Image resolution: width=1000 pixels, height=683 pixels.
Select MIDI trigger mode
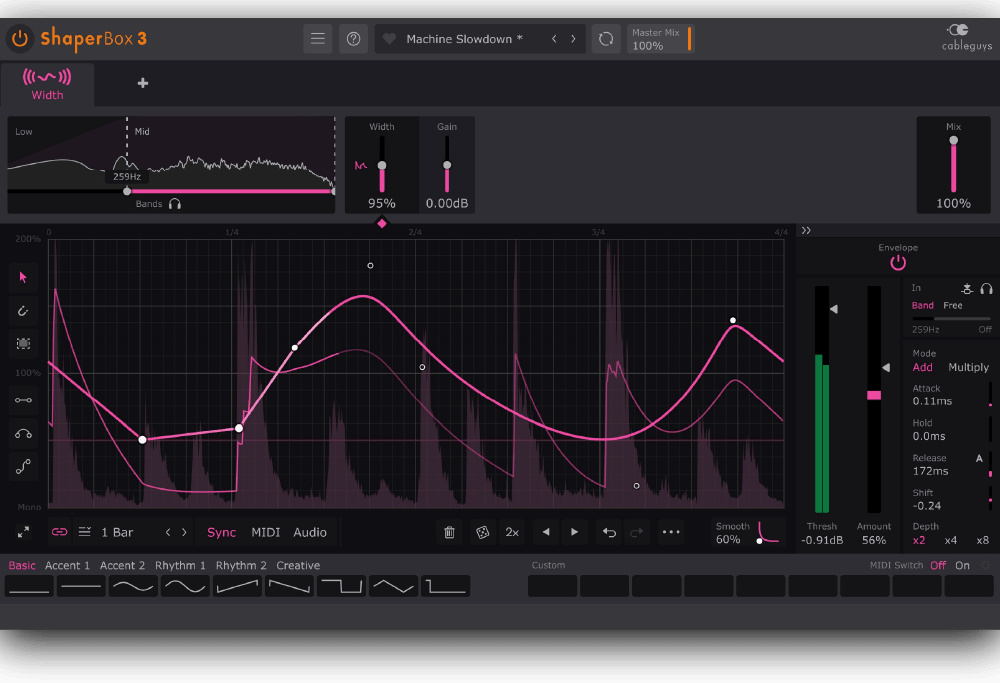pyautogui.click(x=266, y=532)
